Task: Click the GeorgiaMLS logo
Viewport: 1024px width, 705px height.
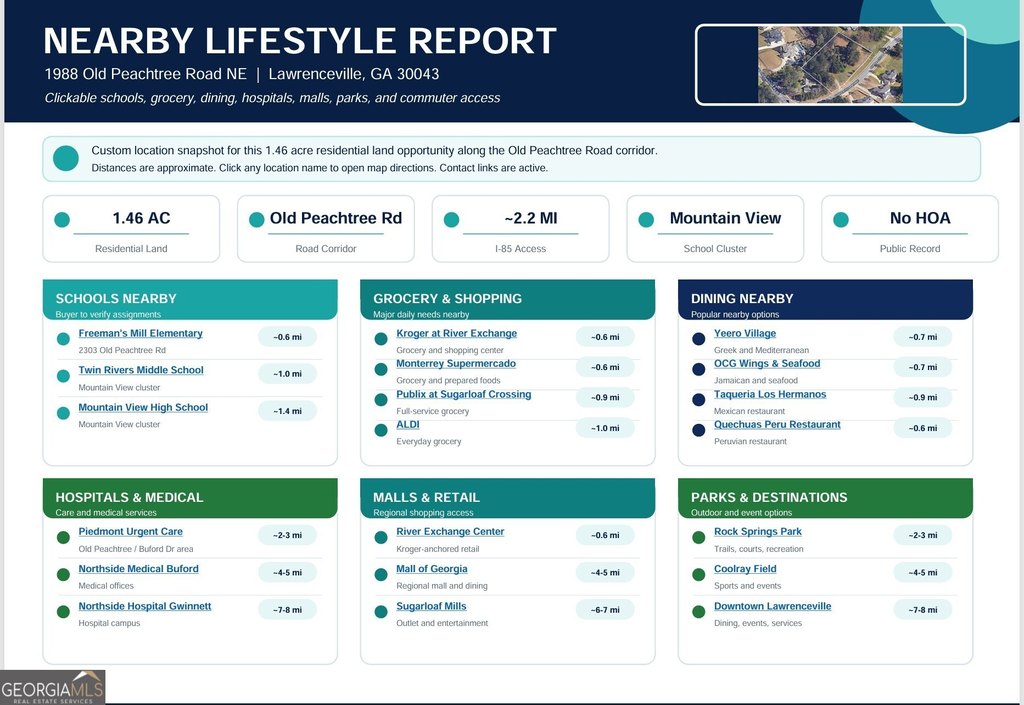Action: tap(53, 687)
